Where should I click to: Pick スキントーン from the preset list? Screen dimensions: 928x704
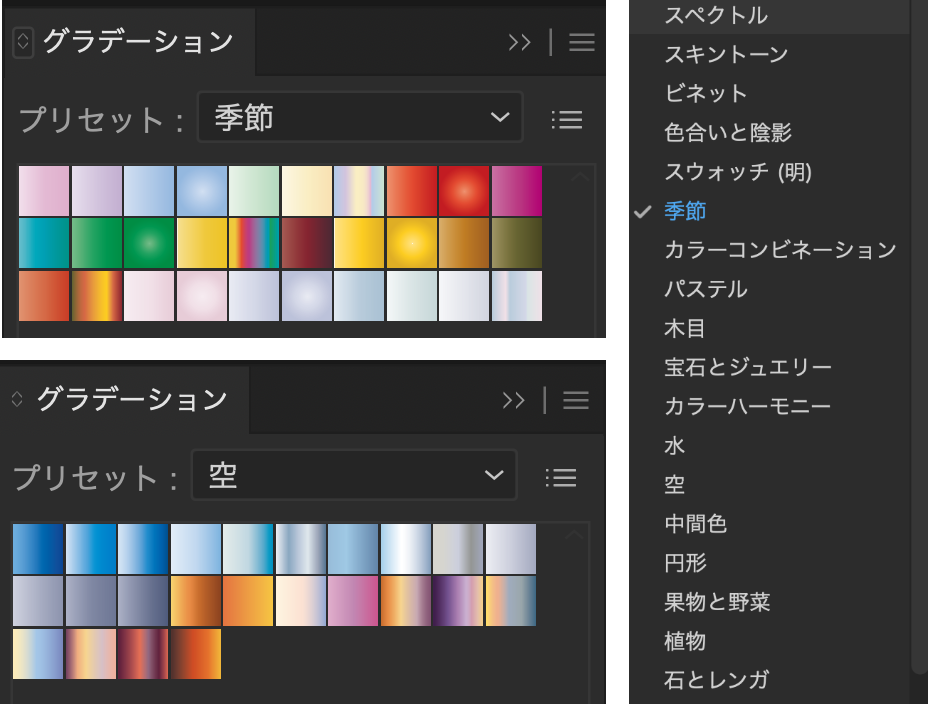click(x=726, y=54)
